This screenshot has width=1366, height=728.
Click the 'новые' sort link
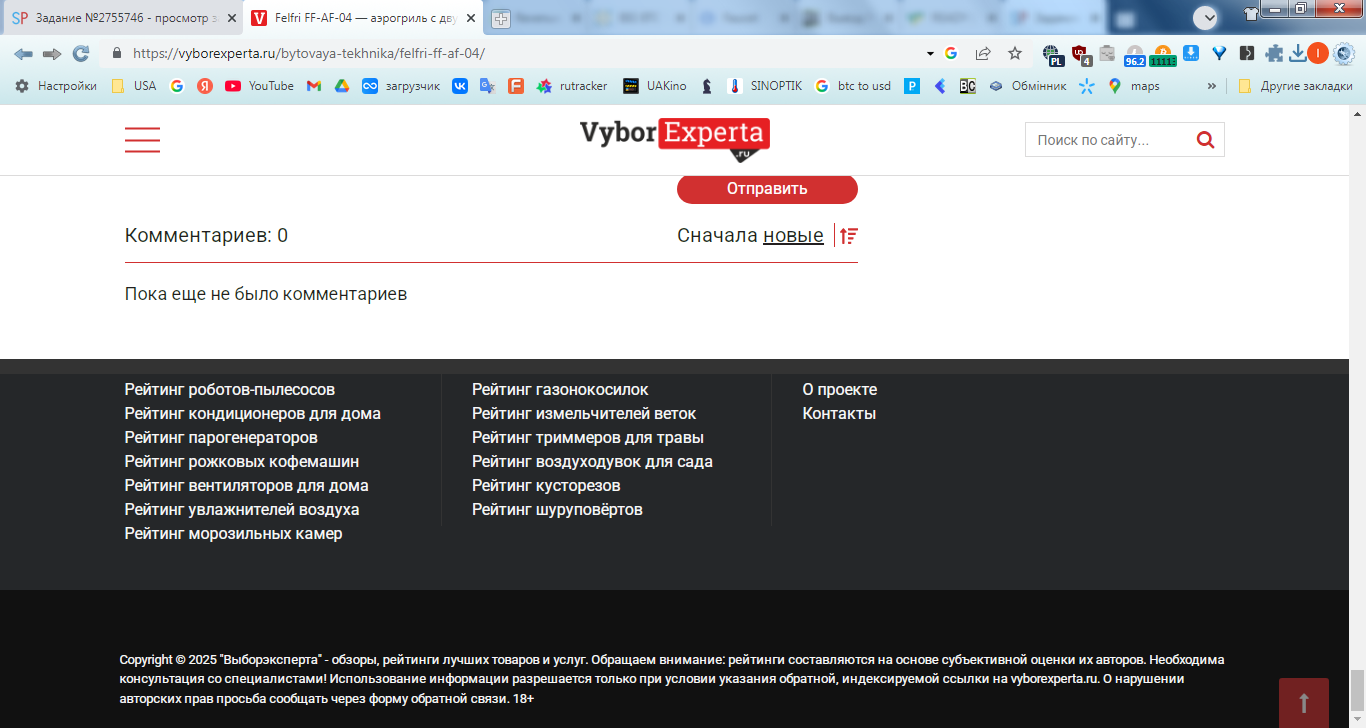tap(793, 236)
